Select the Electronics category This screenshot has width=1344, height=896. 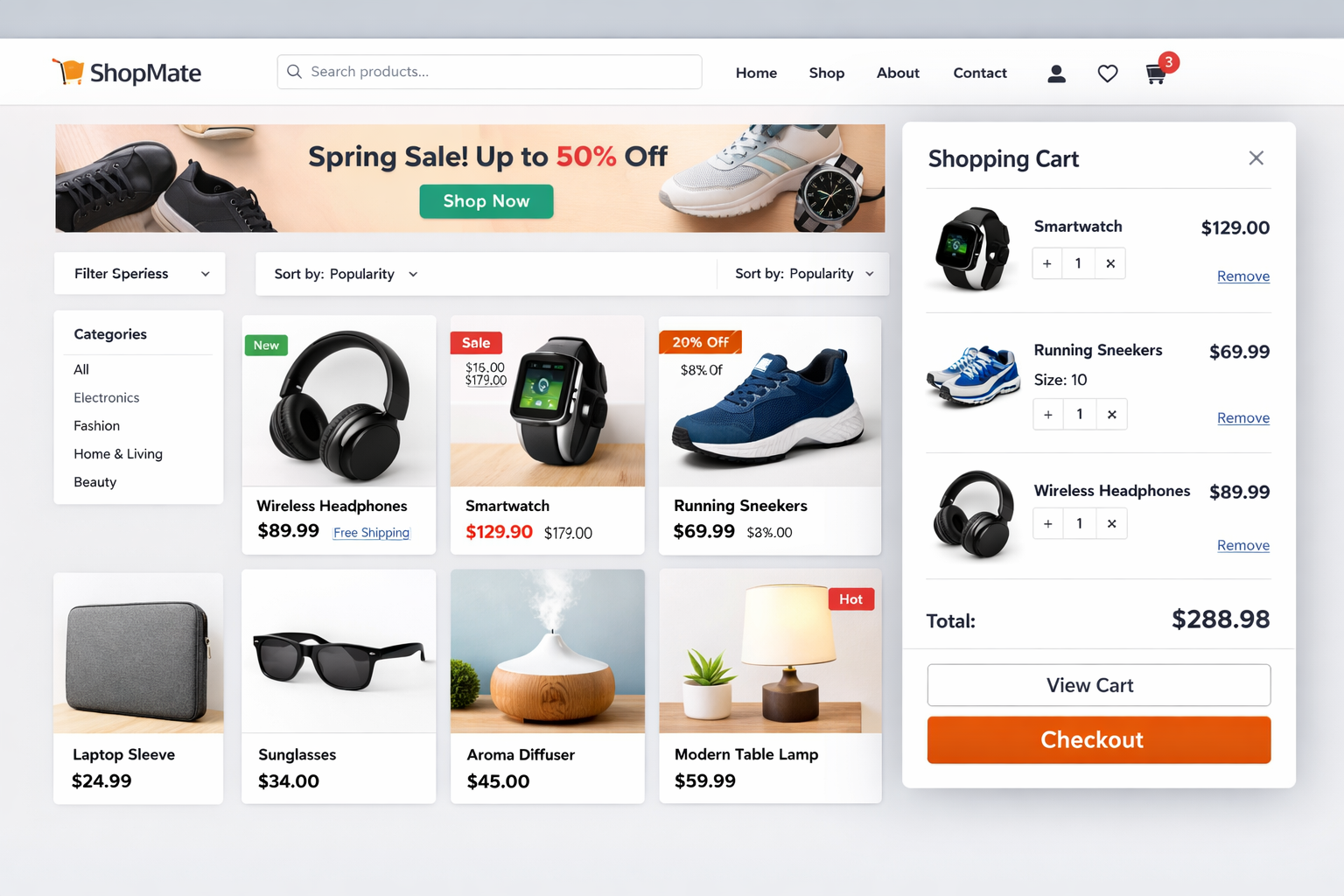107,397
